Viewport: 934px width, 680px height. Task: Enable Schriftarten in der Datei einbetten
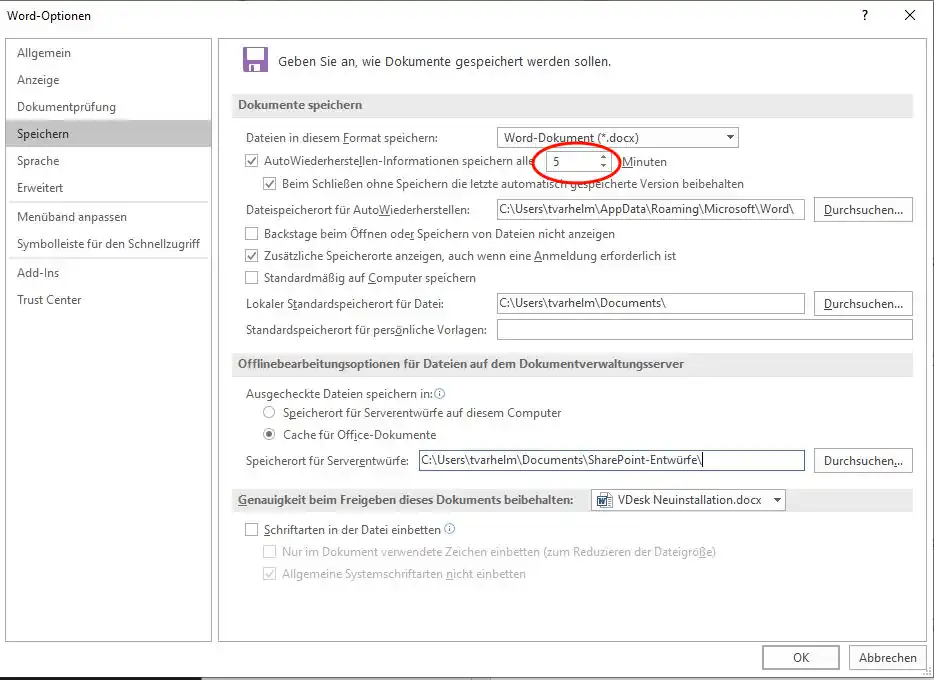[252, 529]
